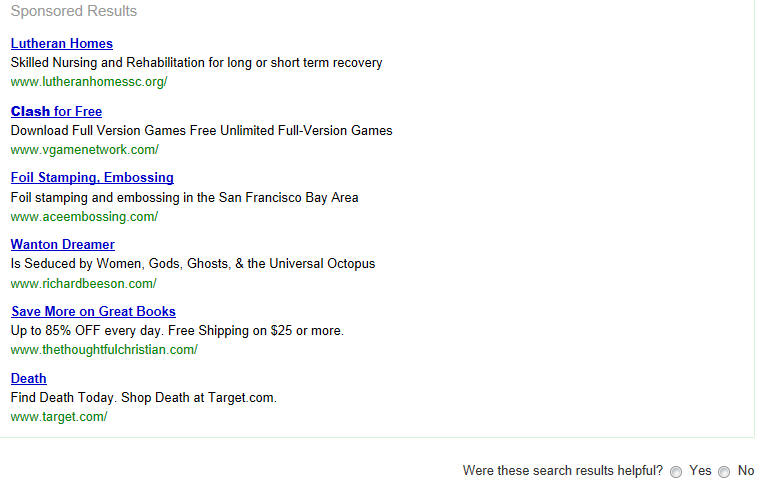Open Save More on Great Books link
Screen dimensions: 762x492
(93, 312)
